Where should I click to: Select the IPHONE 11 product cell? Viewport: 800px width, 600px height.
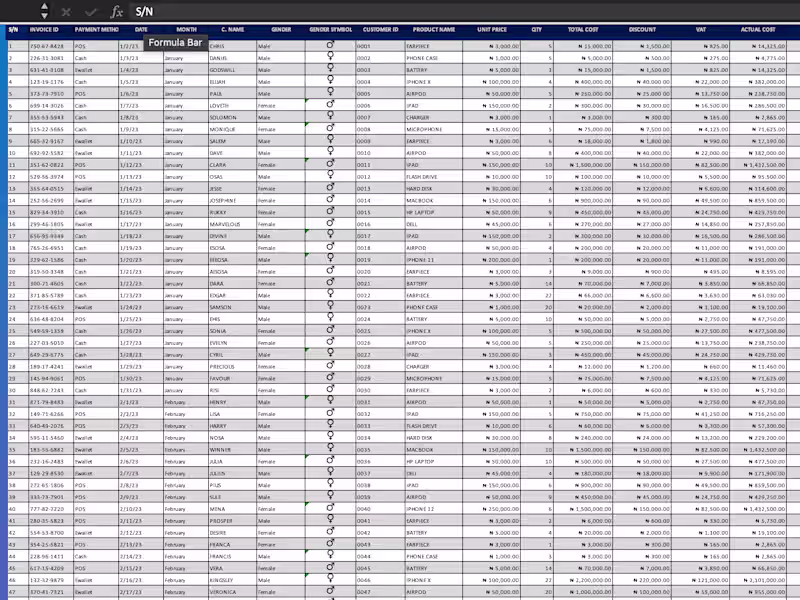[434, 260]
